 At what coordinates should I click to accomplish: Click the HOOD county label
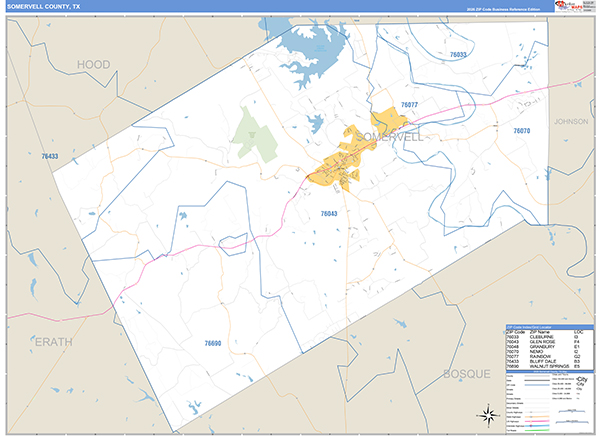tap(93, 64)
